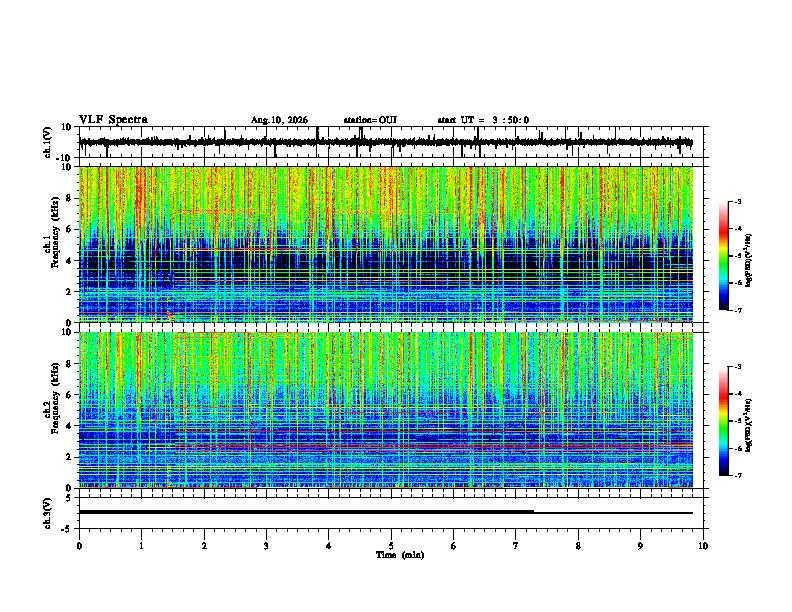Viewport: 792px width, 612px height.
Task: Click the '-7' label on ch.1 colorbar
Action: tap(738, 310)
